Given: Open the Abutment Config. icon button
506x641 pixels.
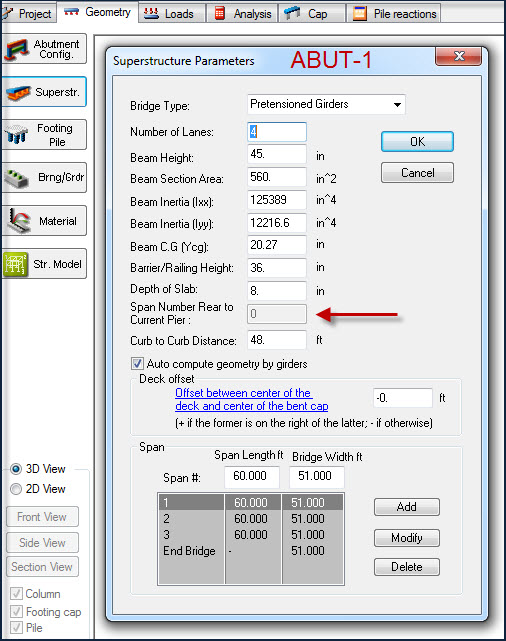Looking at the screenshot, I should (44, 49).
